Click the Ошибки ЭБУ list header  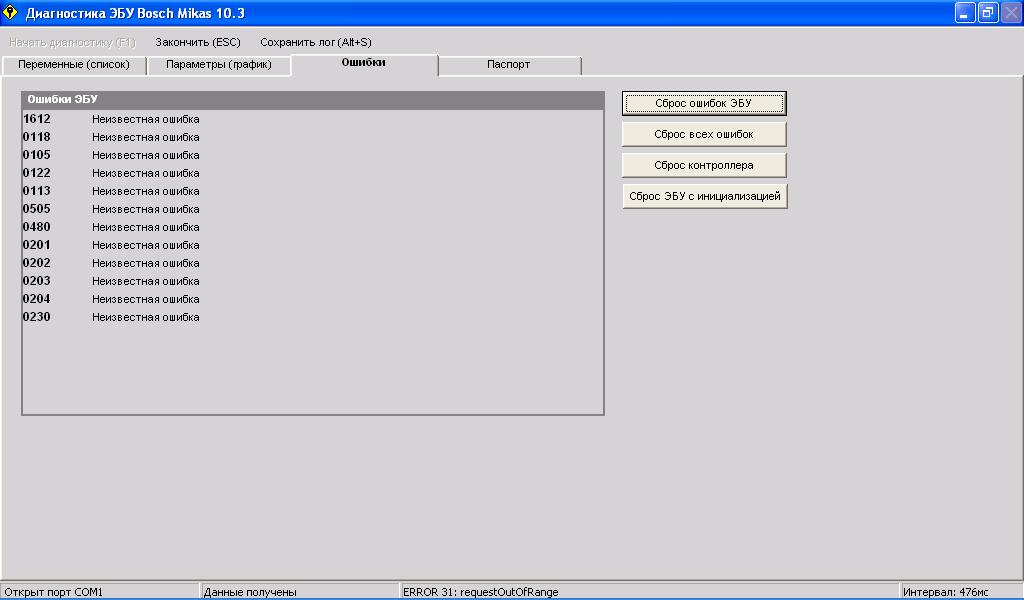[x=313, y=100]
